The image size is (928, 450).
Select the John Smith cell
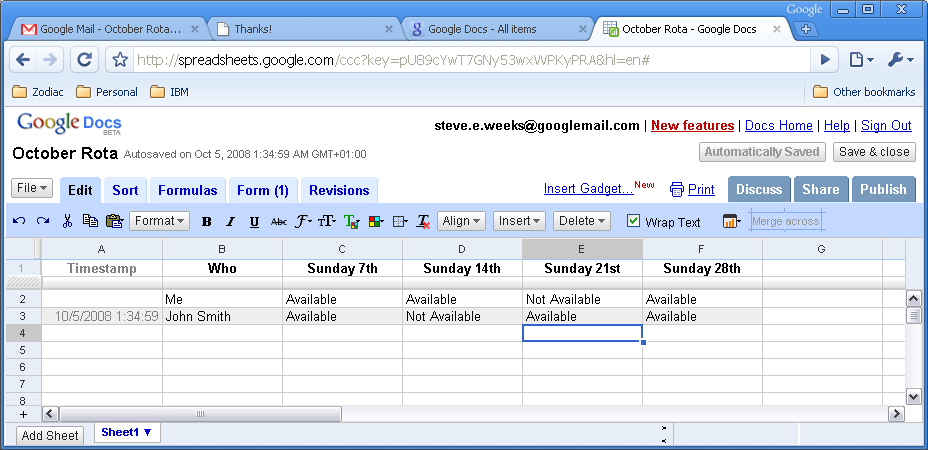[223, 316]
